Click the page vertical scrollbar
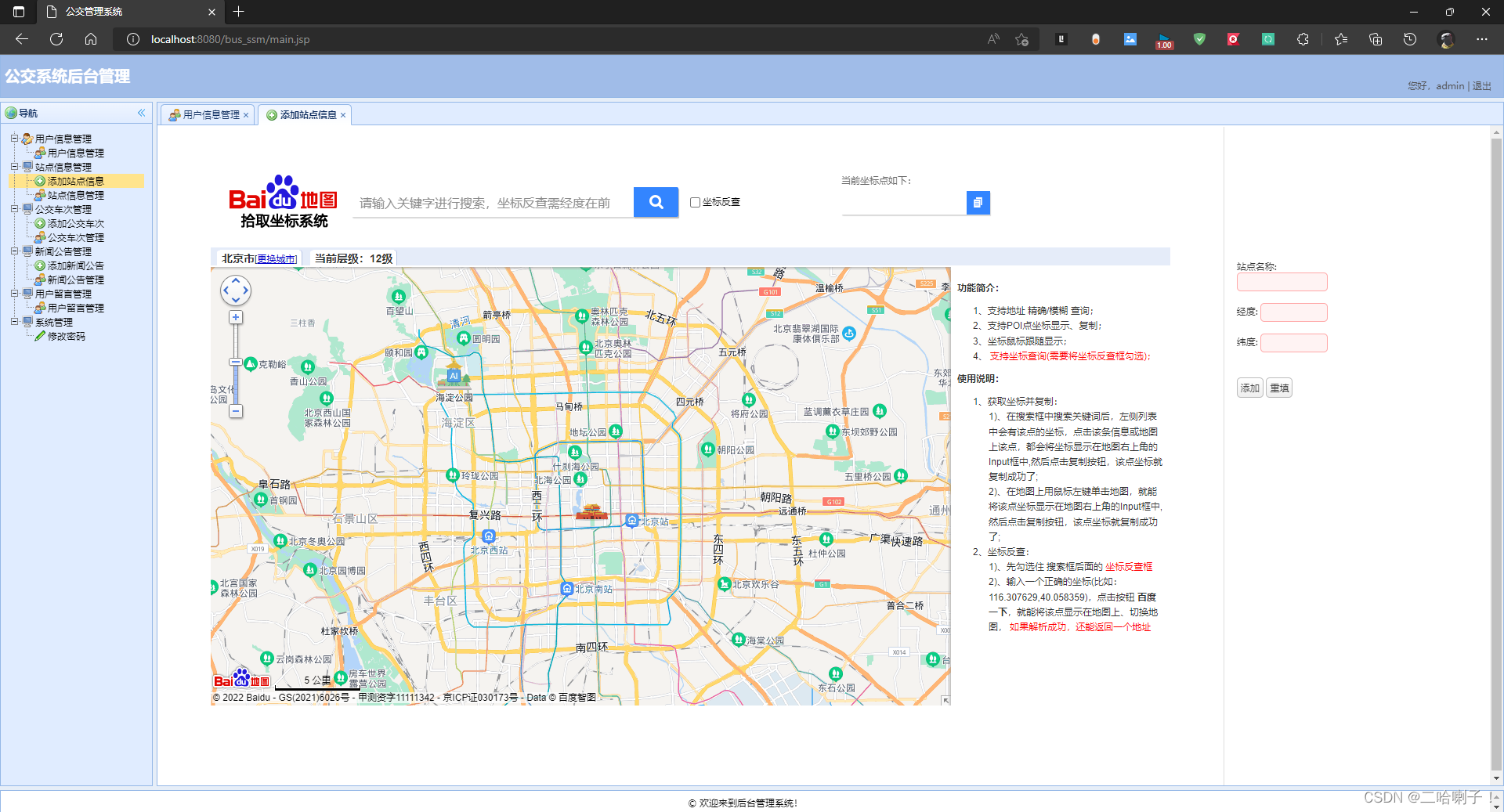The image size is (1504, 812). (1496, 454)
